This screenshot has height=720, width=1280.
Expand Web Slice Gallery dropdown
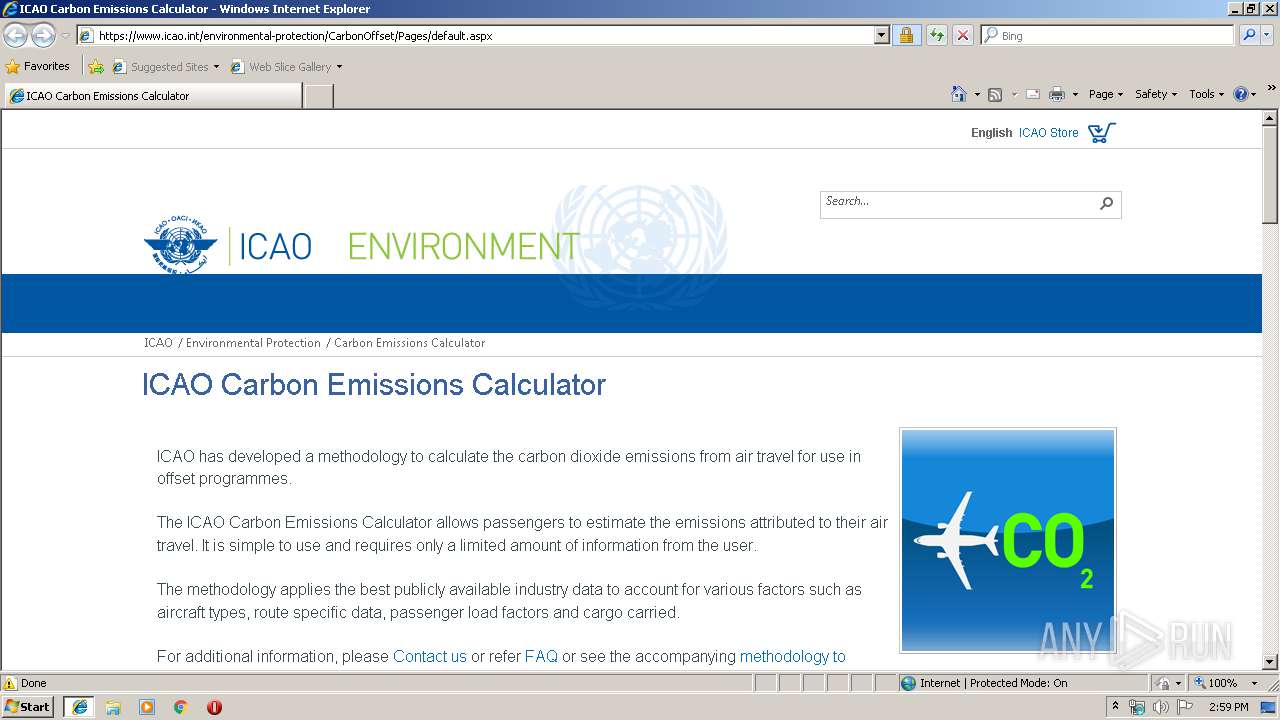click(x=339, y=67)
